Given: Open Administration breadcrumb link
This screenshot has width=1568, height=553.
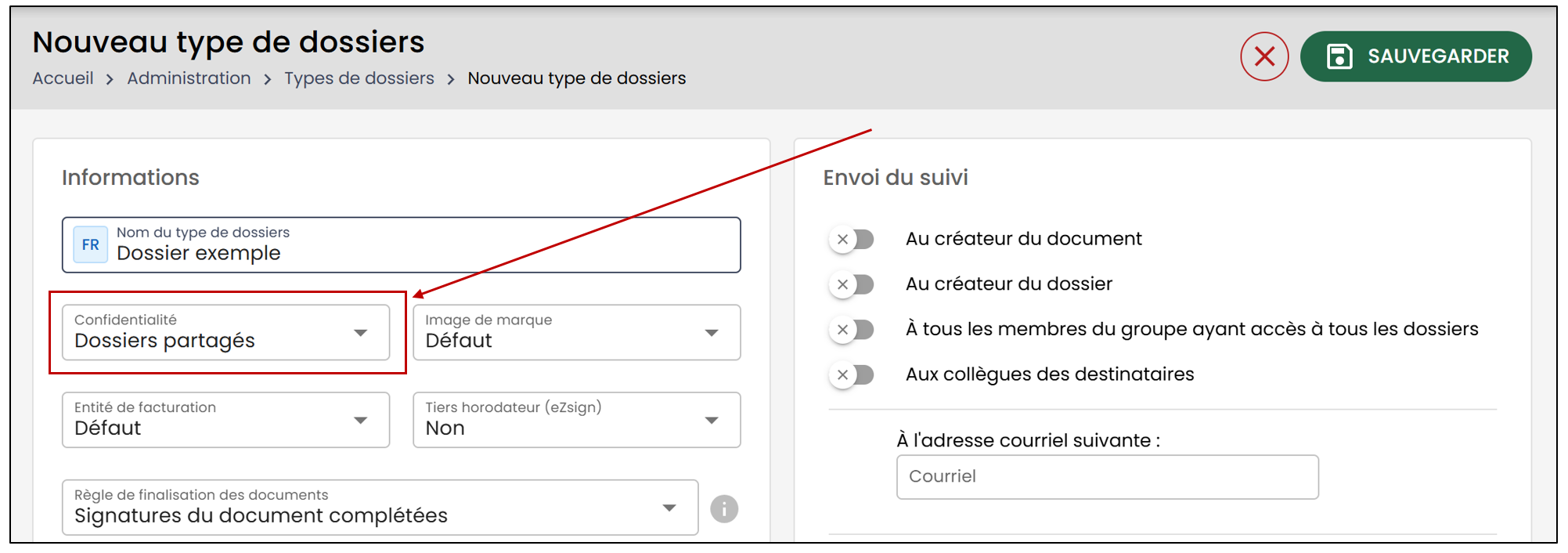Looking at the screenshot, I should tap(189, 78).
